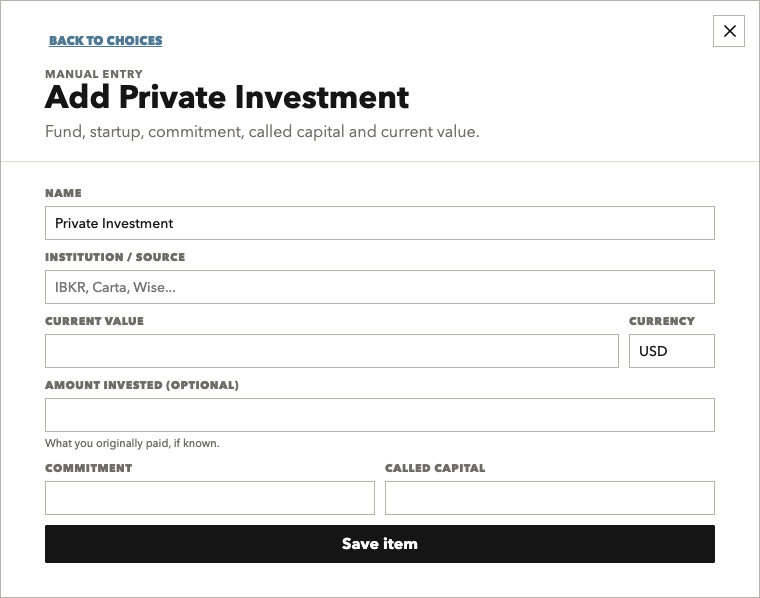Click the Add Private Investment heading
The height and width of the screenshot is (598, 760).
227,97
